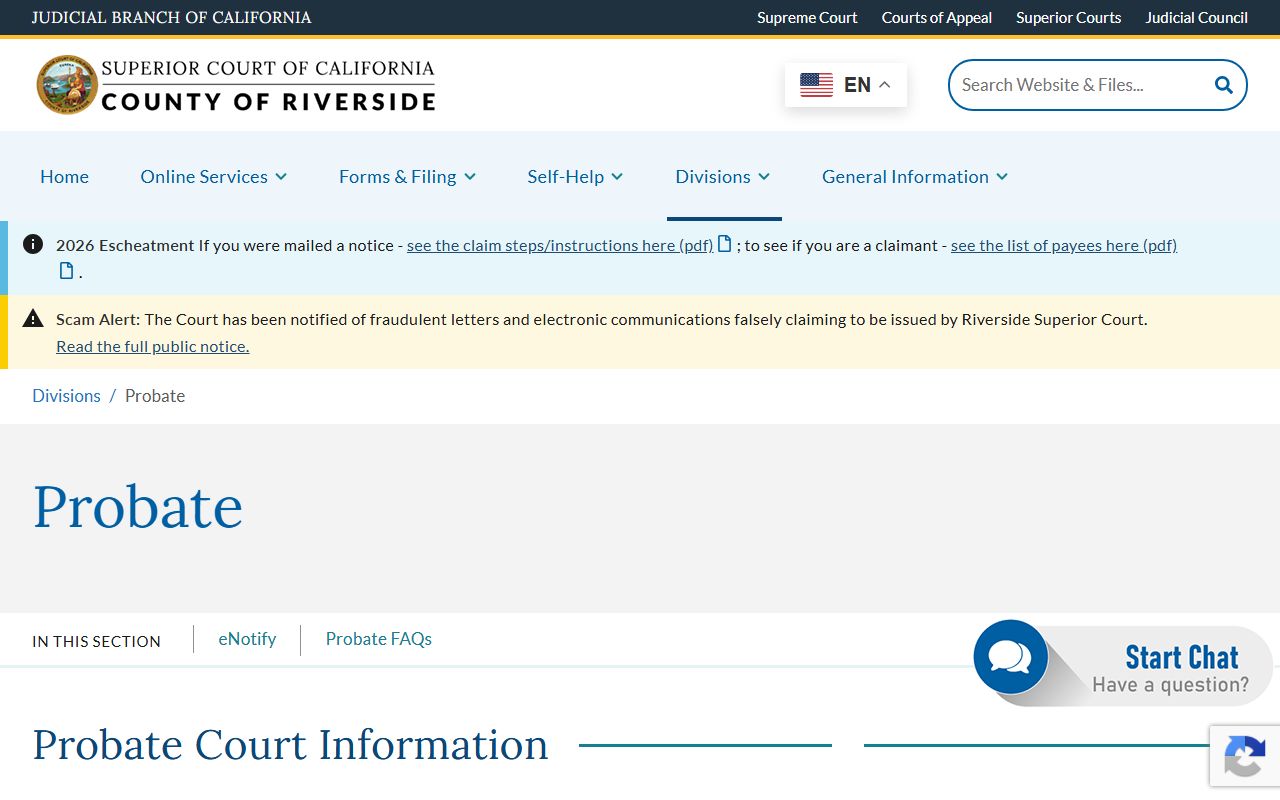Open the list of payees PDF link
The width and height of the screenshot is (1280, 800).
(1064, 245)
